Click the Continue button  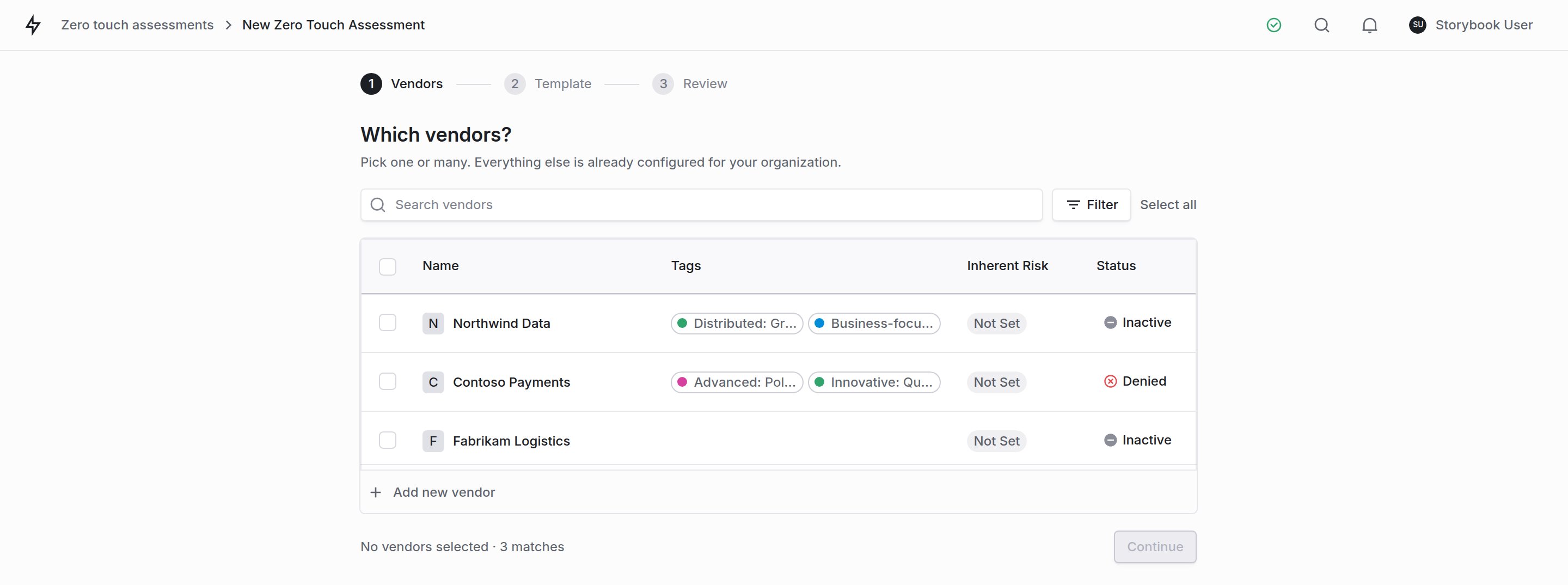click(1155, 547)
